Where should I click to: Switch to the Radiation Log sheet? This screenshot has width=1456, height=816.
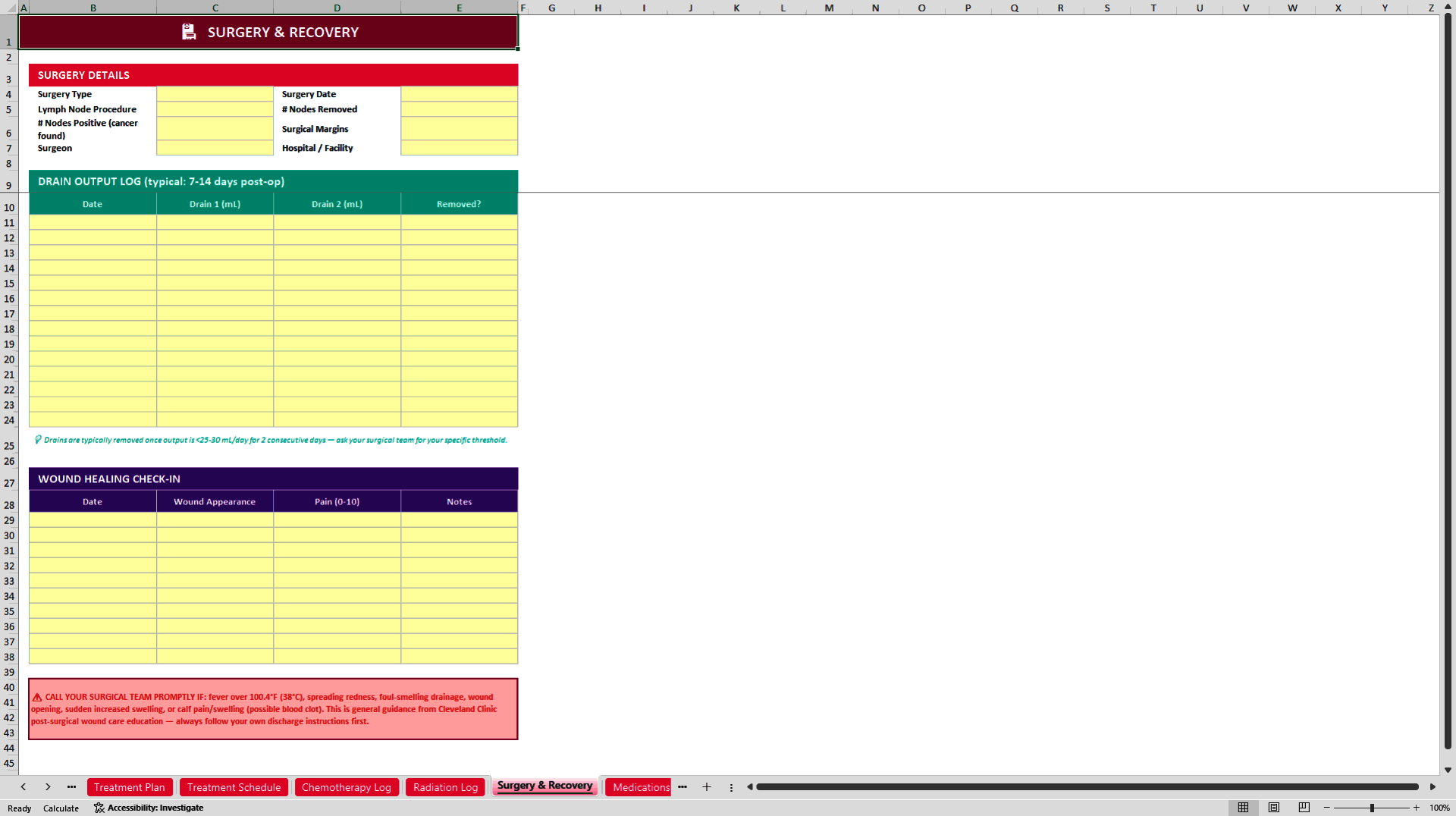[446, 787]
